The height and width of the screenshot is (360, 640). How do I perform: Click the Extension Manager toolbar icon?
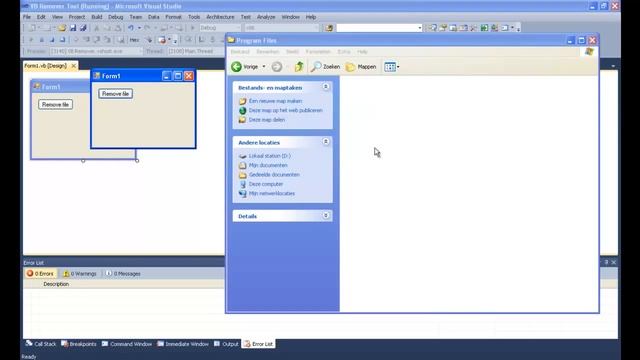[494, 28]
